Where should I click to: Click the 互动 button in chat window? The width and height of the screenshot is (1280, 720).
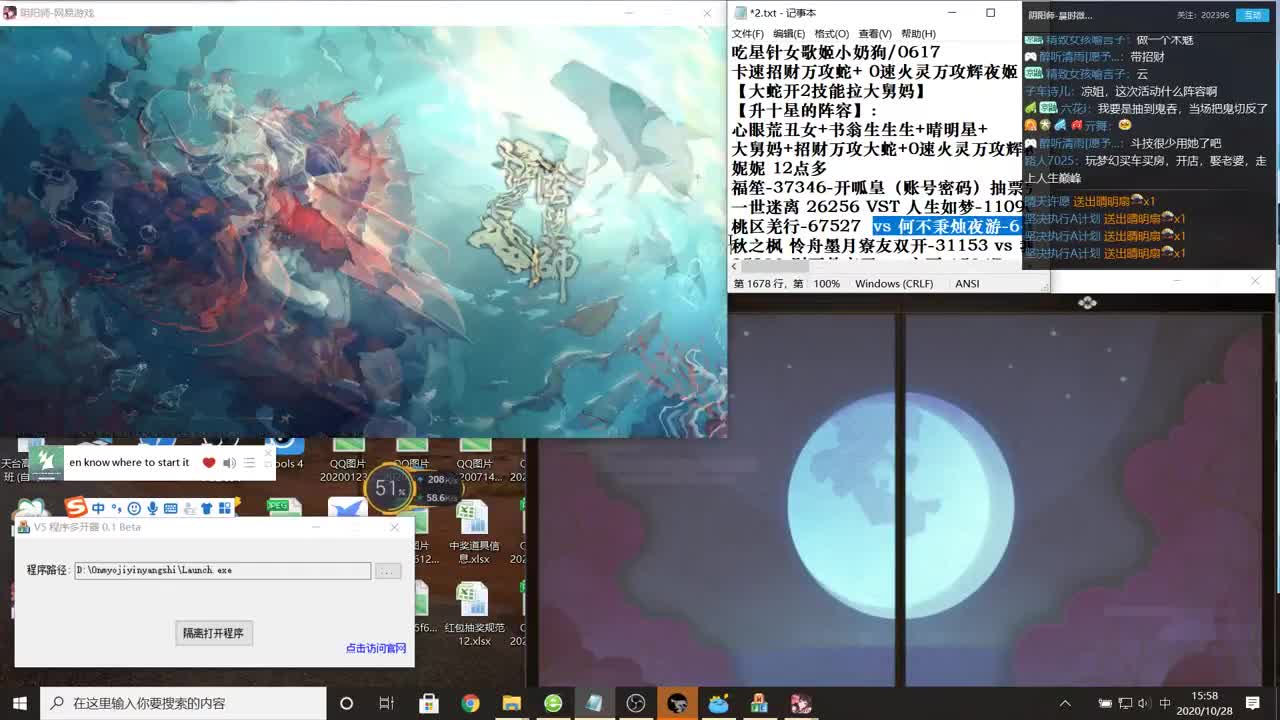(x=1251, y=15)
